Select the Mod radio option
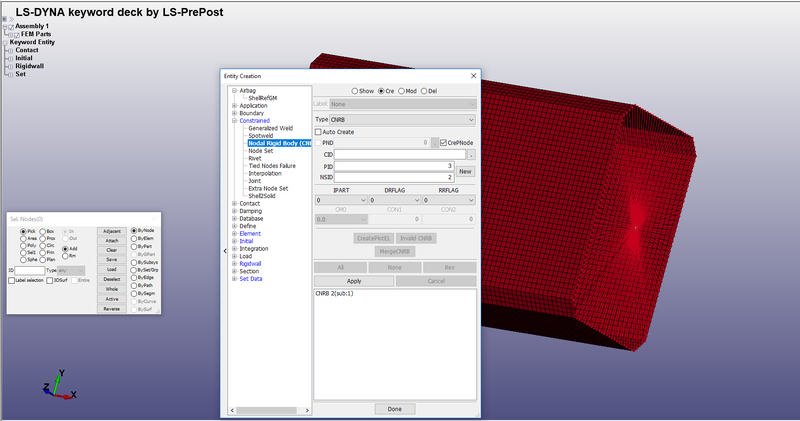The image size is (800, 421). click(402, 91)
